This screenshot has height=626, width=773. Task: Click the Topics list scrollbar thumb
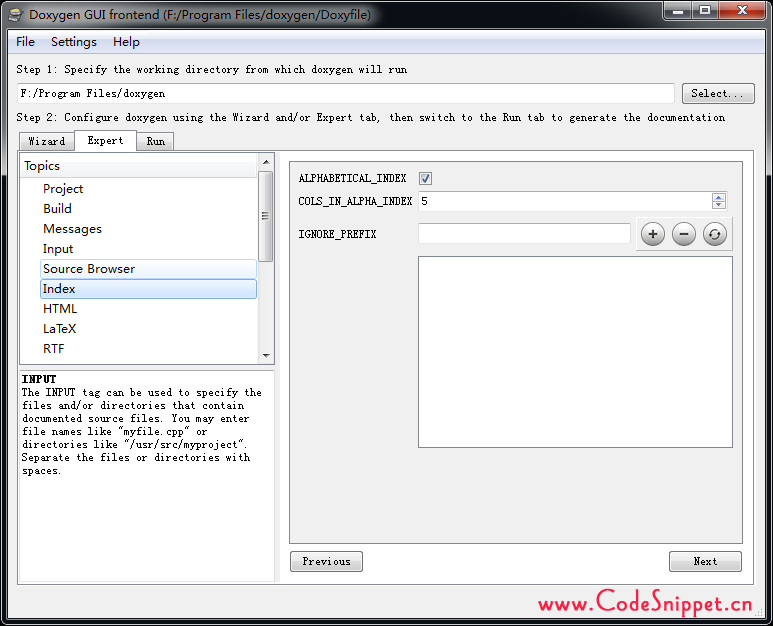(266, 216)
